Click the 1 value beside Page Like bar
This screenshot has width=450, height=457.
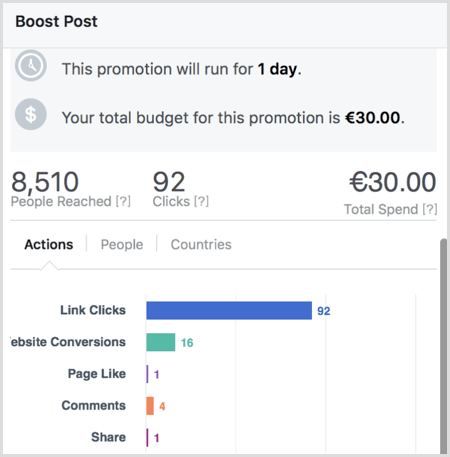click(x=157, y=375)
